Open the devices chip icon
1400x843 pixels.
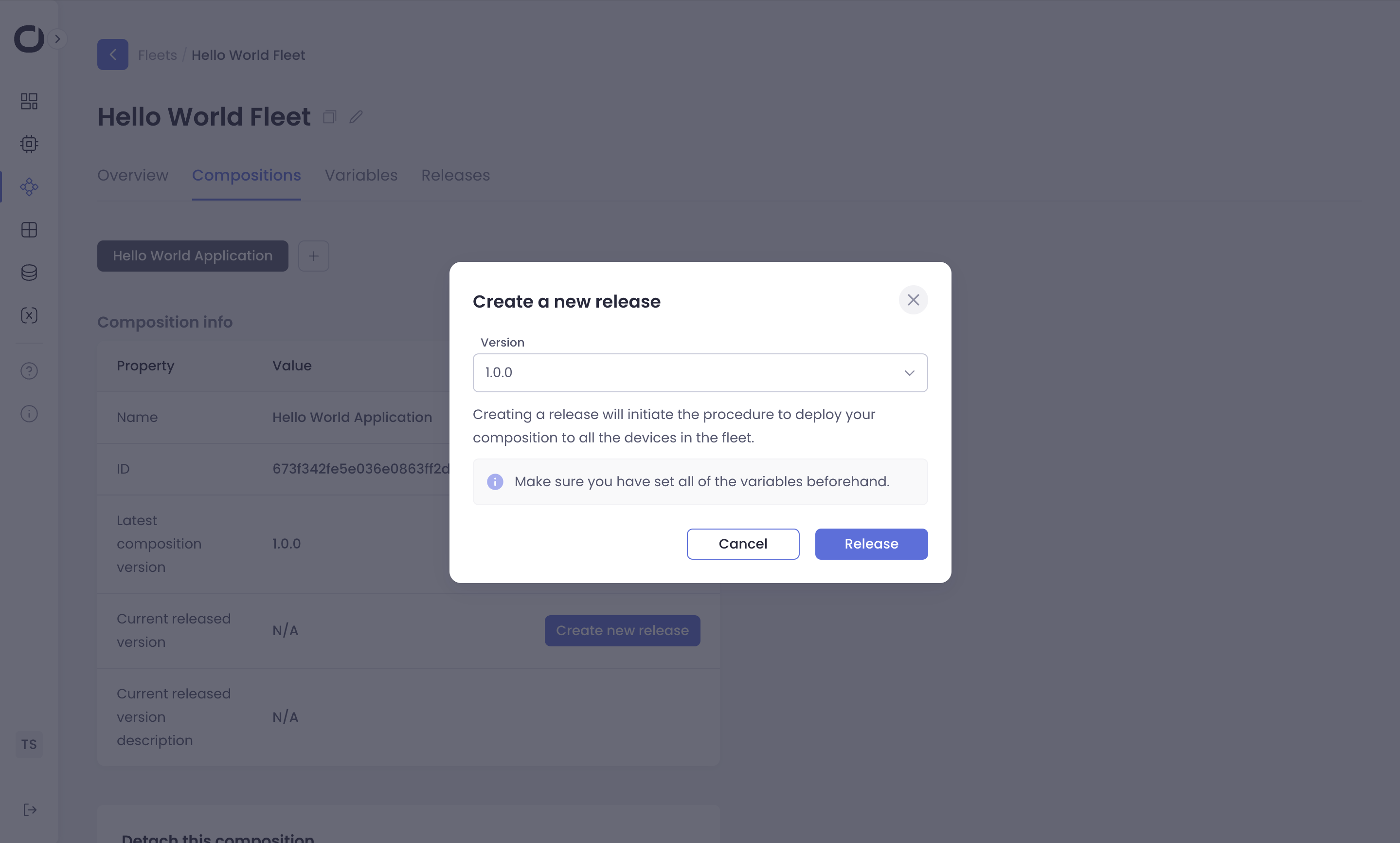click(x=29, y=144)
